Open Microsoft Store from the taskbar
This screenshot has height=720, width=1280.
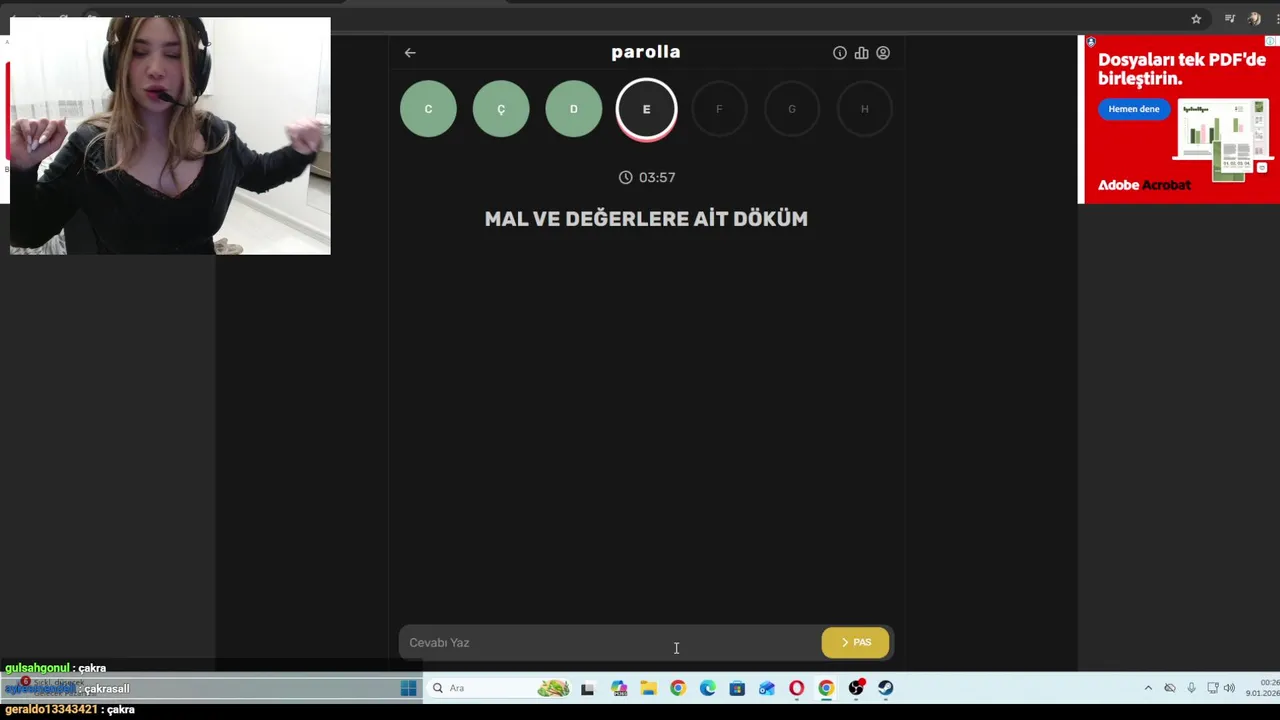pos(737,688)
